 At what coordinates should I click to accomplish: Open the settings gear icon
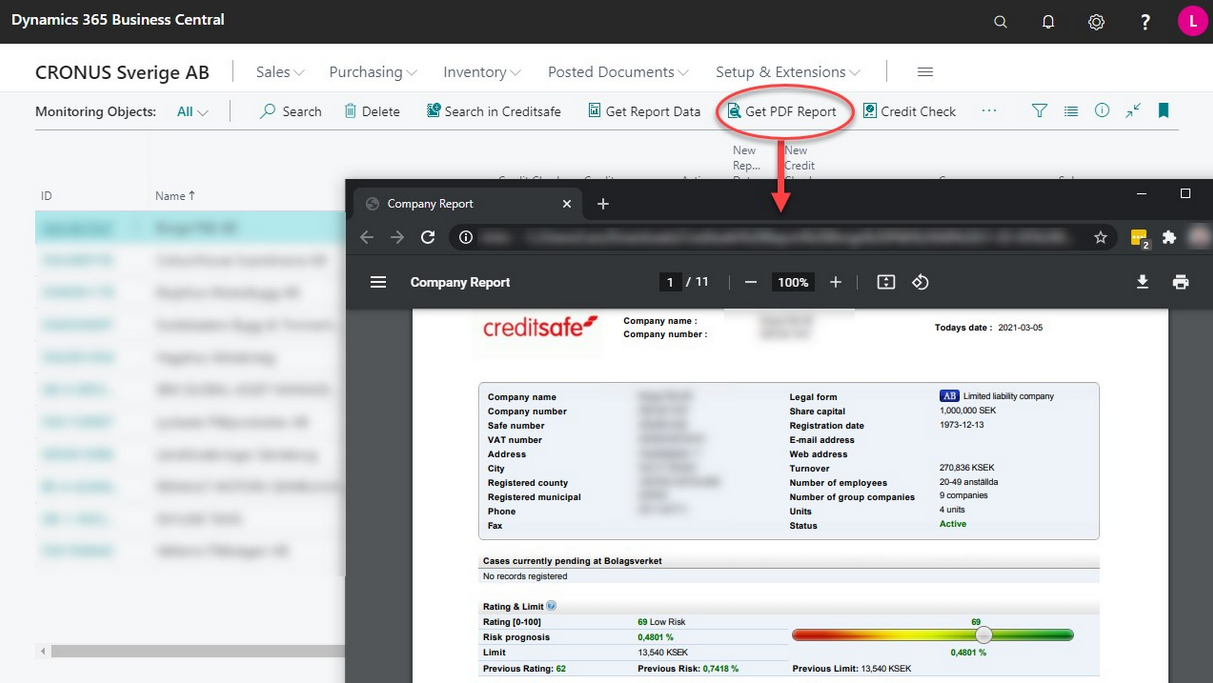pyautogui.click(x=1096, y=22)
